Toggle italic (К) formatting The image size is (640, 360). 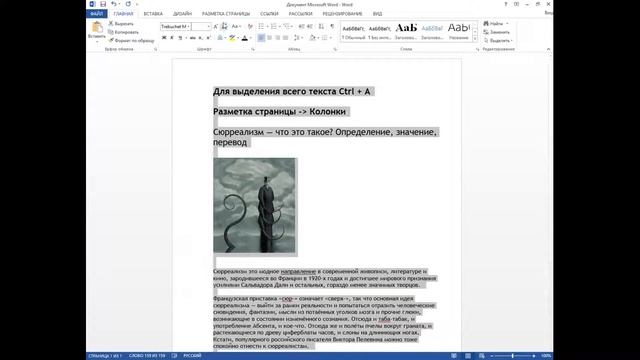pos(172,38)
